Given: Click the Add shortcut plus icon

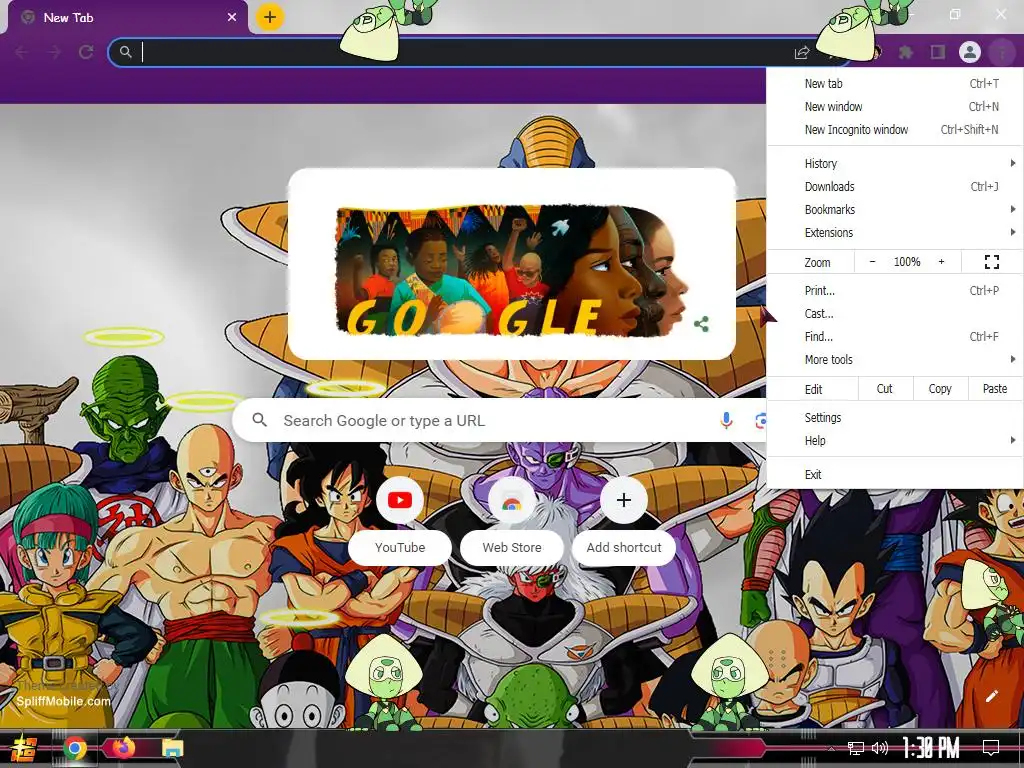Looking at the screenshot, I should tap(624, 500).
